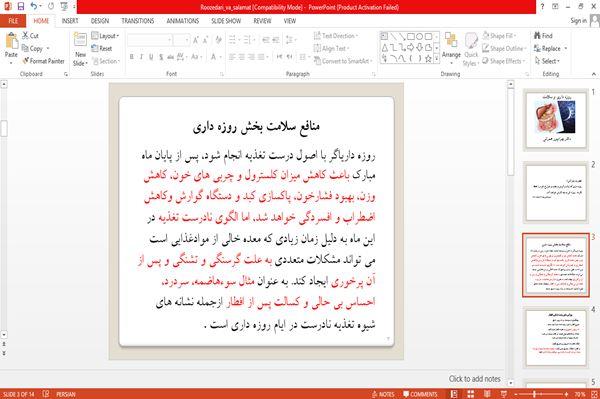
Task: Click the Find binoculars icon
Action: tap(538, 36)
